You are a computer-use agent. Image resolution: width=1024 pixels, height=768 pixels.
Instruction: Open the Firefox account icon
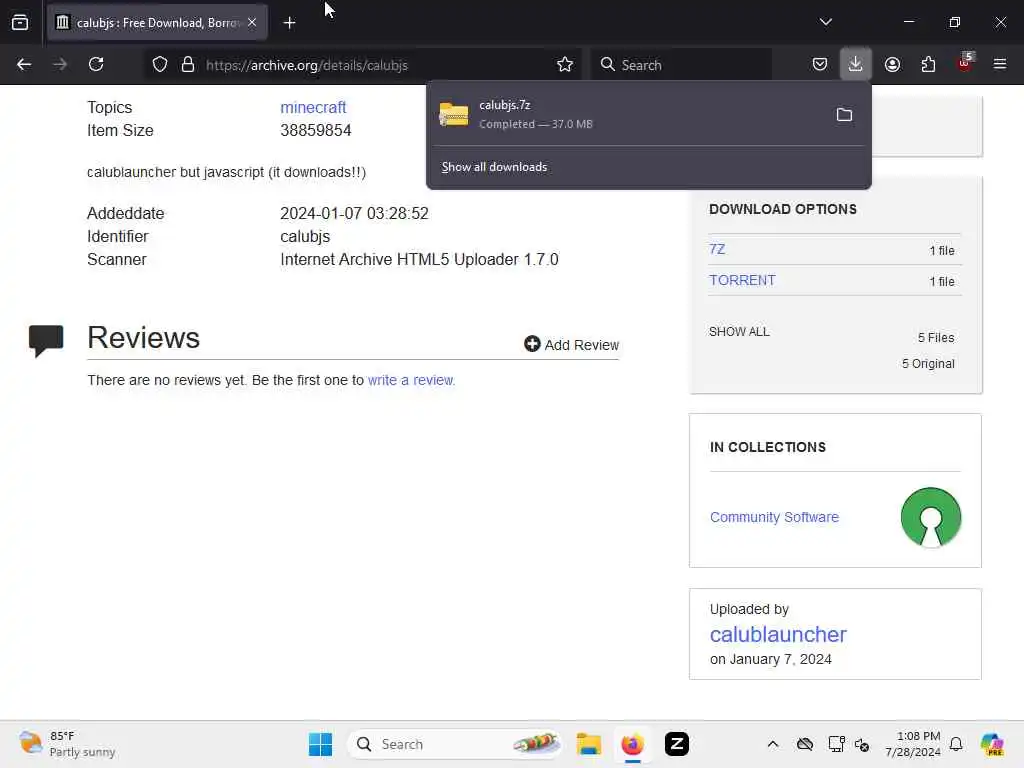[892, 65]
